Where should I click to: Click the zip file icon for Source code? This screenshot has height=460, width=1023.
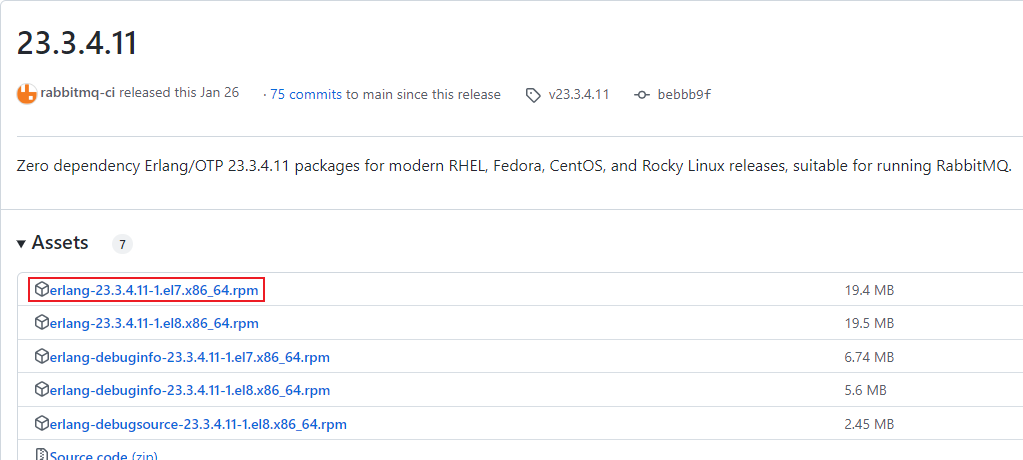(x=41, y=455)
